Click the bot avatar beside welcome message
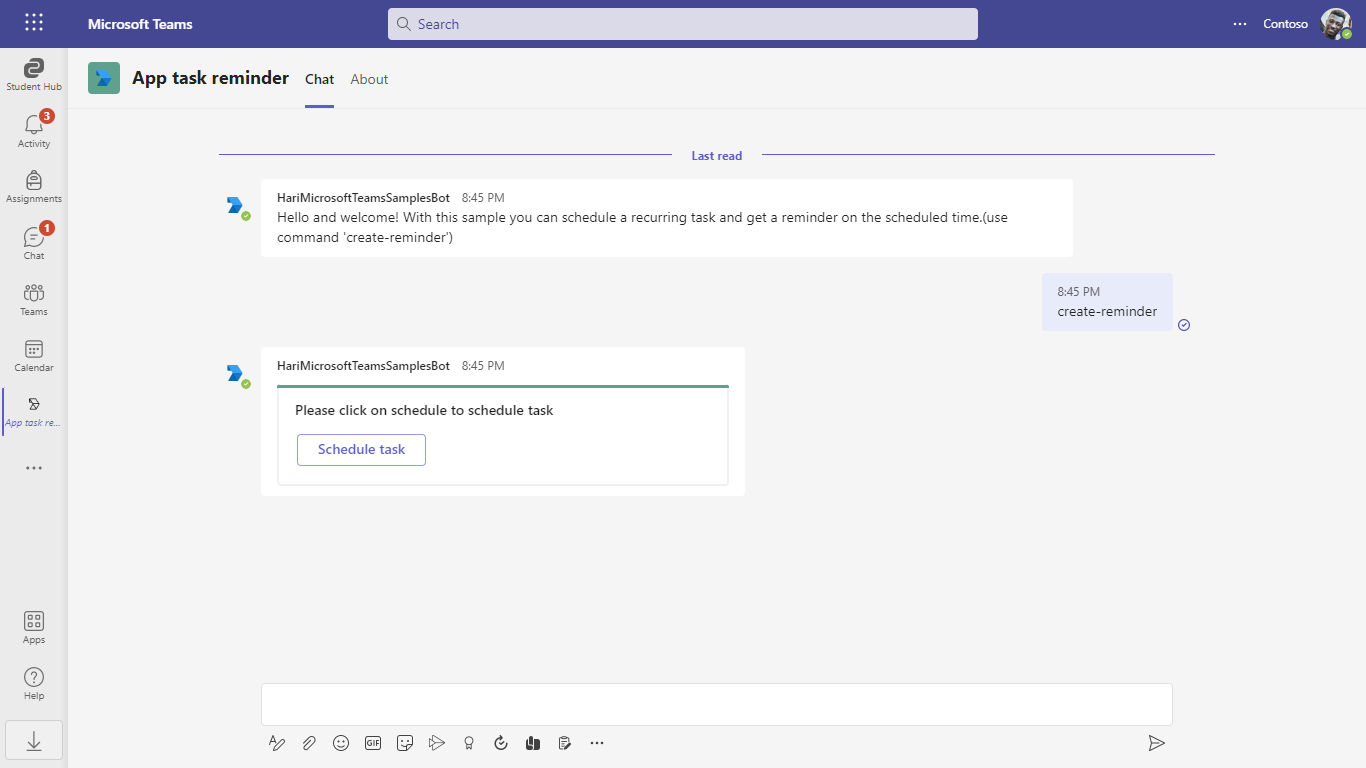 (x=236, y=206)
